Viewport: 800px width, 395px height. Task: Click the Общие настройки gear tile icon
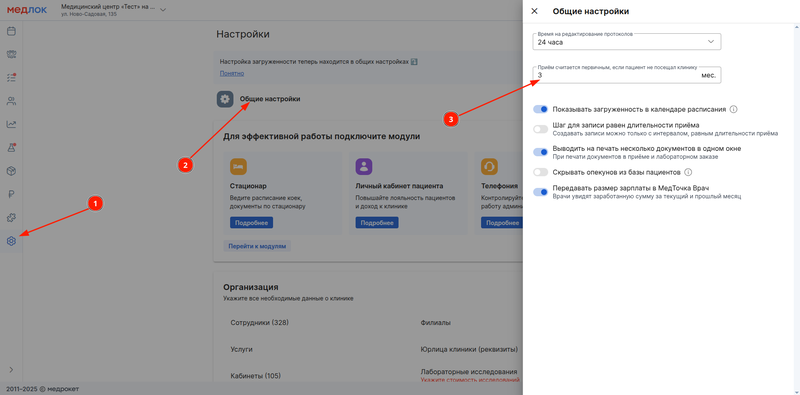(x=225, y=99)
